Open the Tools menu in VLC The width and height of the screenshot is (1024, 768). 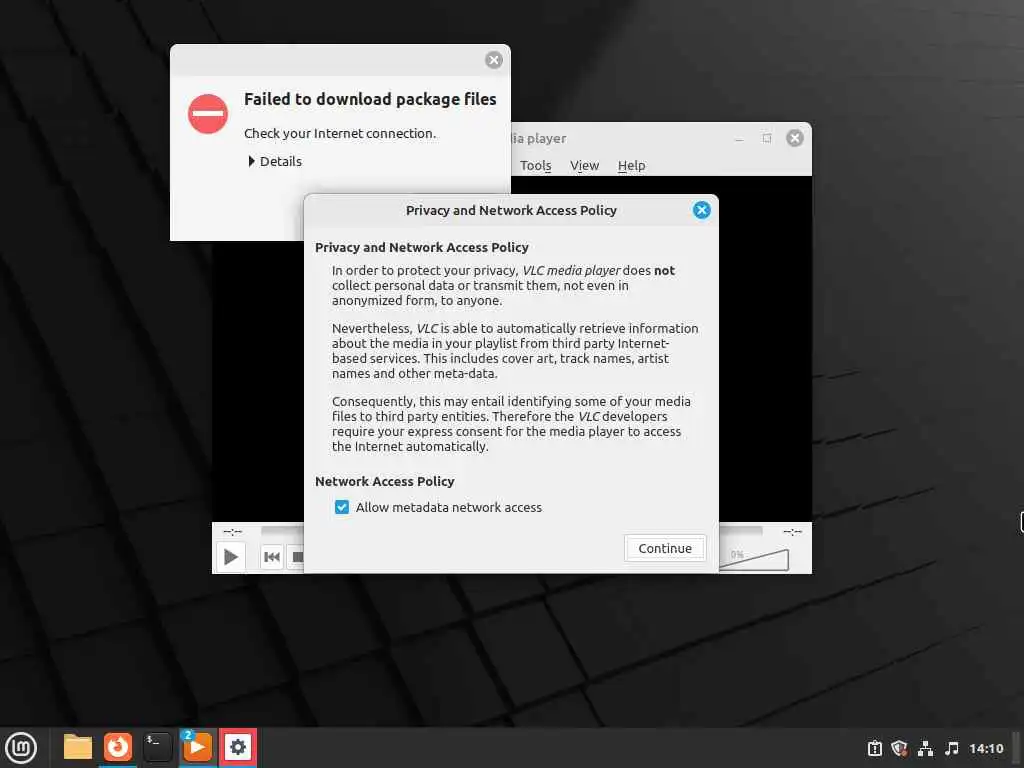[x=536, y=166]
